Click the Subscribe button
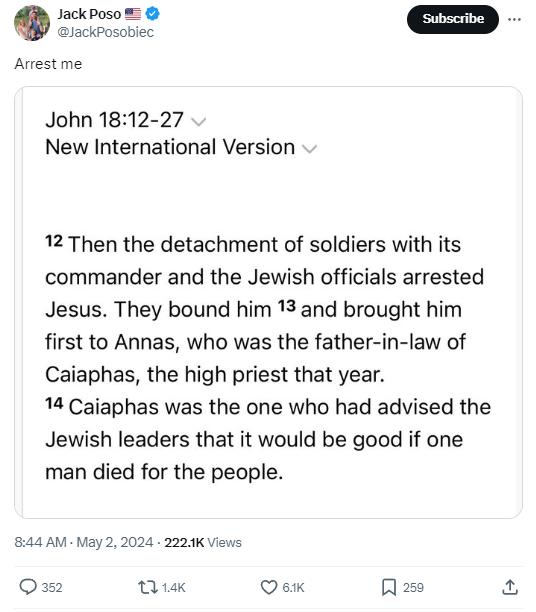 click(x=452, y=19)
